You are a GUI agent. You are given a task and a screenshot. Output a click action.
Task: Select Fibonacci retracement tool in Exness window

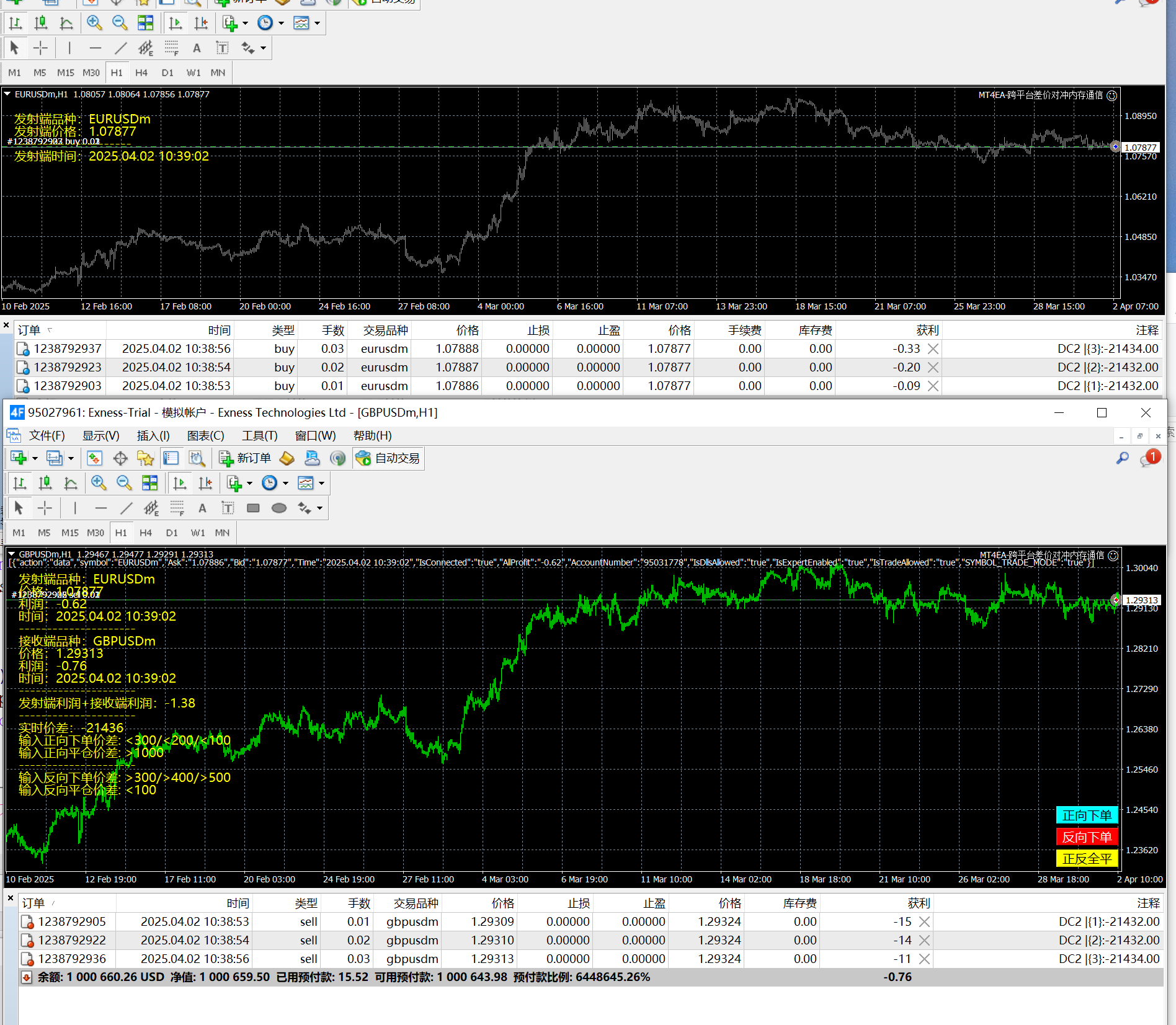point(177,508)
